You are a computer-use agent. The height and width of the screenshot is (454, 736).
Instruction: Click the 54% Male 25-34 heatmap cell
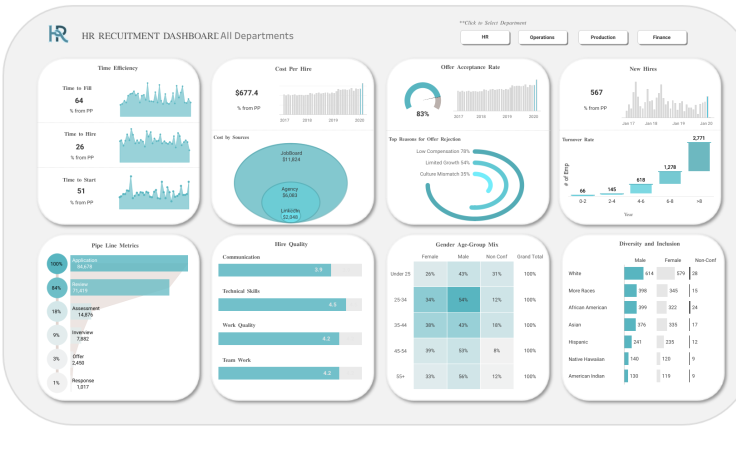(x=463, y=300)
